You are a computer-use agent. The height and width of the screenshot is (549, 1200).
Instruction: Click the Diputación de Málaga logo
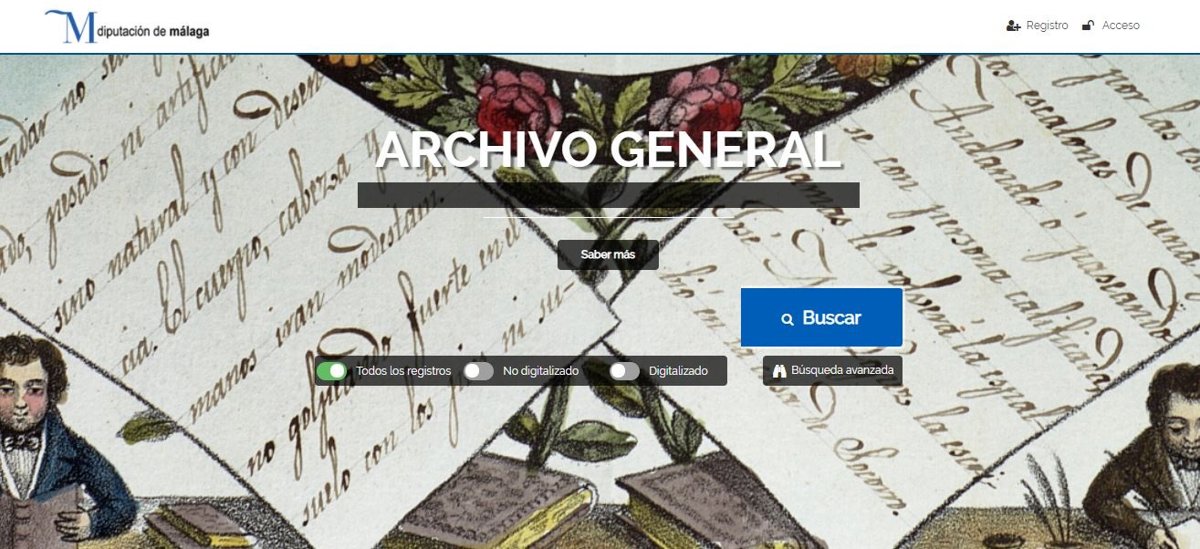point(127,26)
